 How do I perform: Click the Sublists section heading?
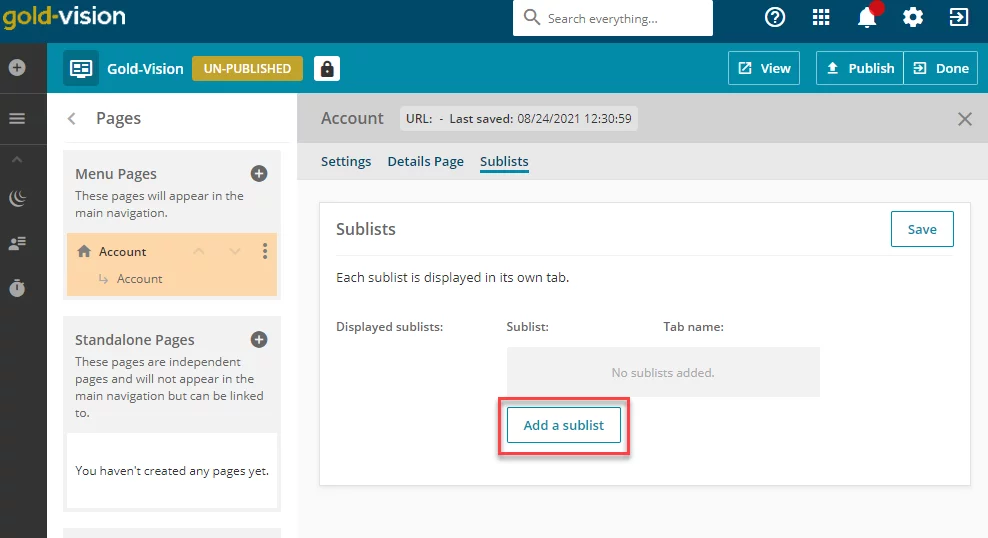(x=365, y=229)
